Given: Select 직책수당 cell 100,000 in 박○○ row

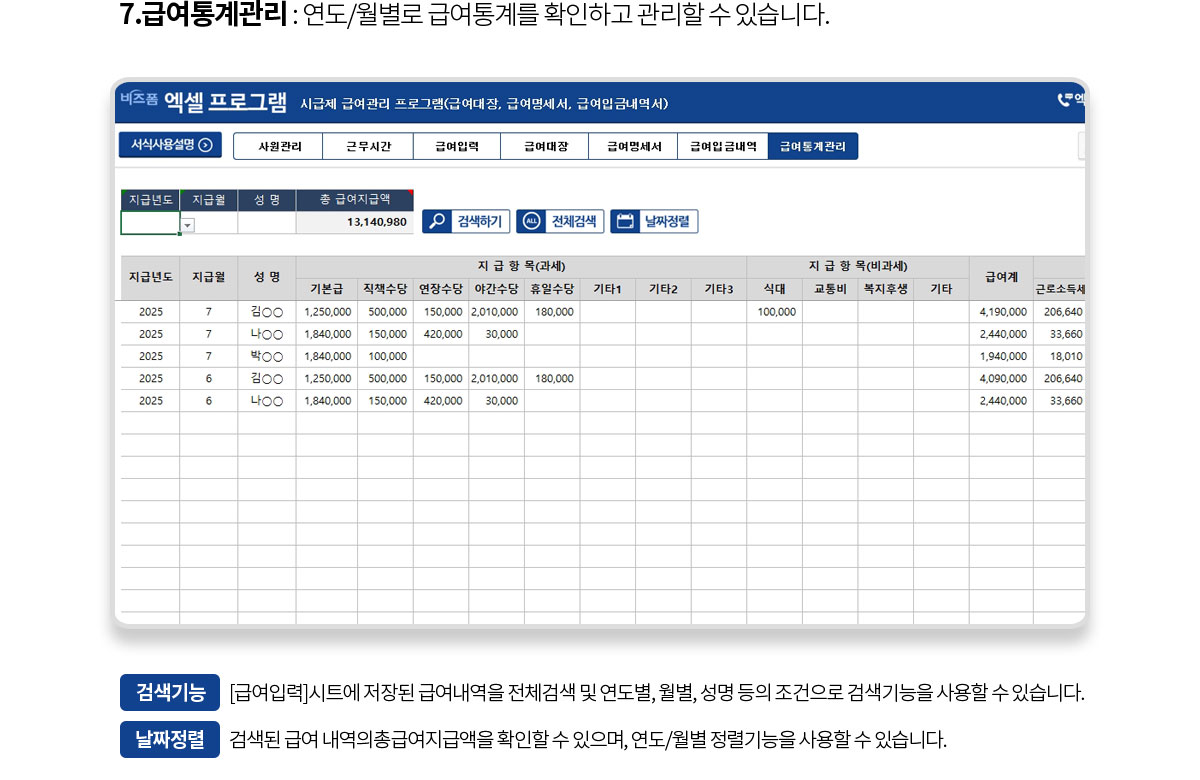Looking at the screenshot, I should click(x=385, y=356).
